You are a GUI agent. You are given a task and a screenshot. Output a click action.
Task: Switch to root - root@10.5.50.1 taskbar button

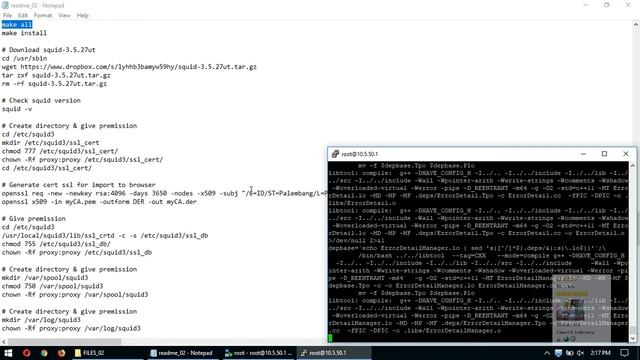coord(258,353)
